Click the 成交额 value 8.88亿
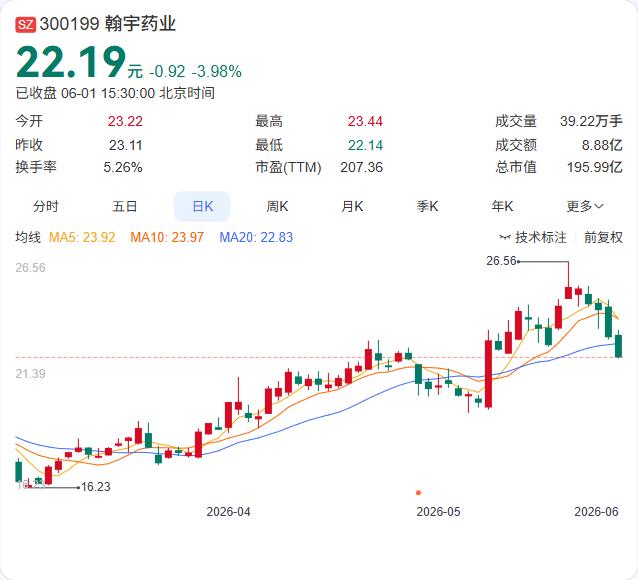The width and height of the screenshot is (638, 580). 602,145
